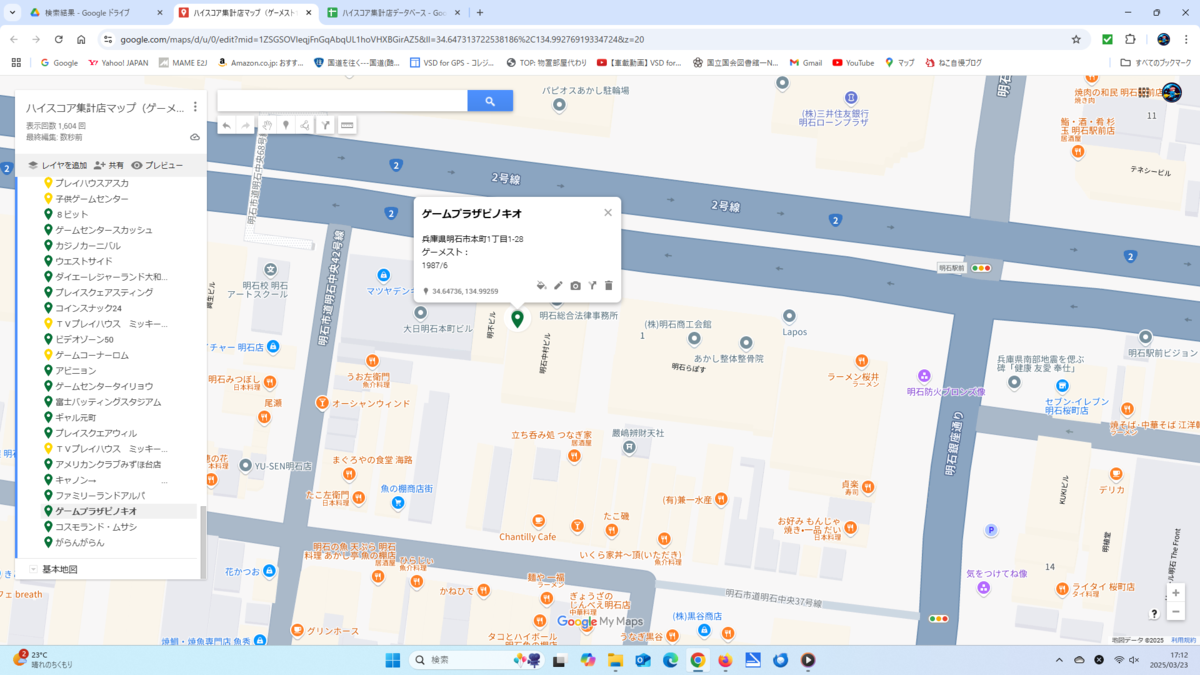1200x675 pixels.
Task: Click the マツヤデンキ shop marker on map
Action: pyautogui.click(x=383, y=276)
